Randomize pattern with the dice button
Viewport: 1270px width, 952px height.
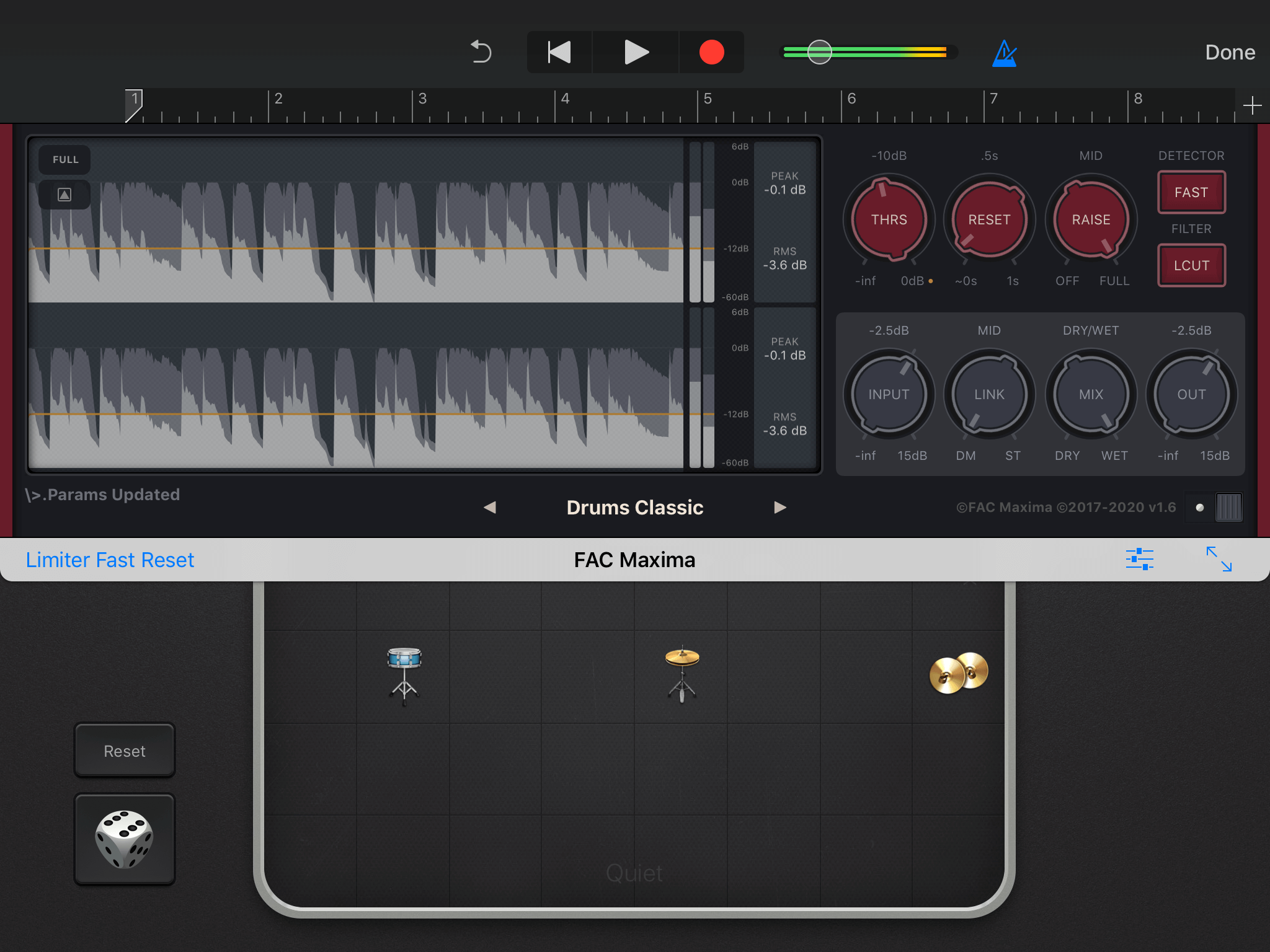(x=125, y=839)
